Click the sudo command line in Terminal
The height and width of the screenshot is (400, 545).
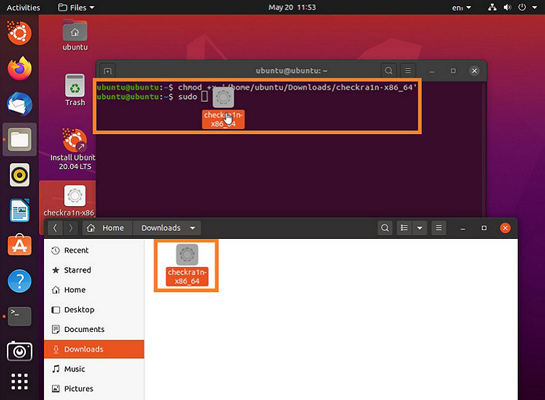[x=153, y=97]
